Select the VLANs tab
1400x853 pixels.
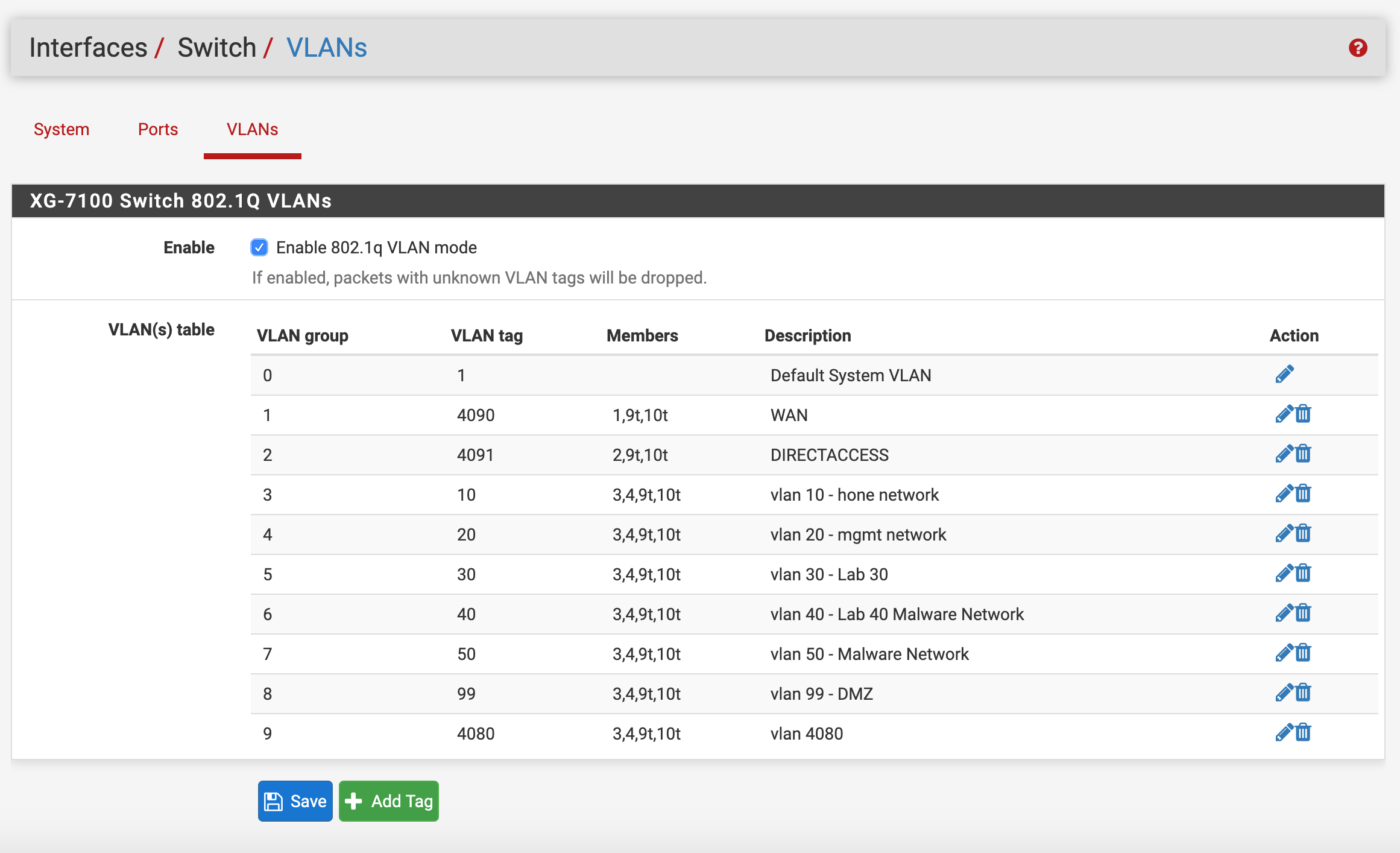pyautogui.click(x=252, y=129)
